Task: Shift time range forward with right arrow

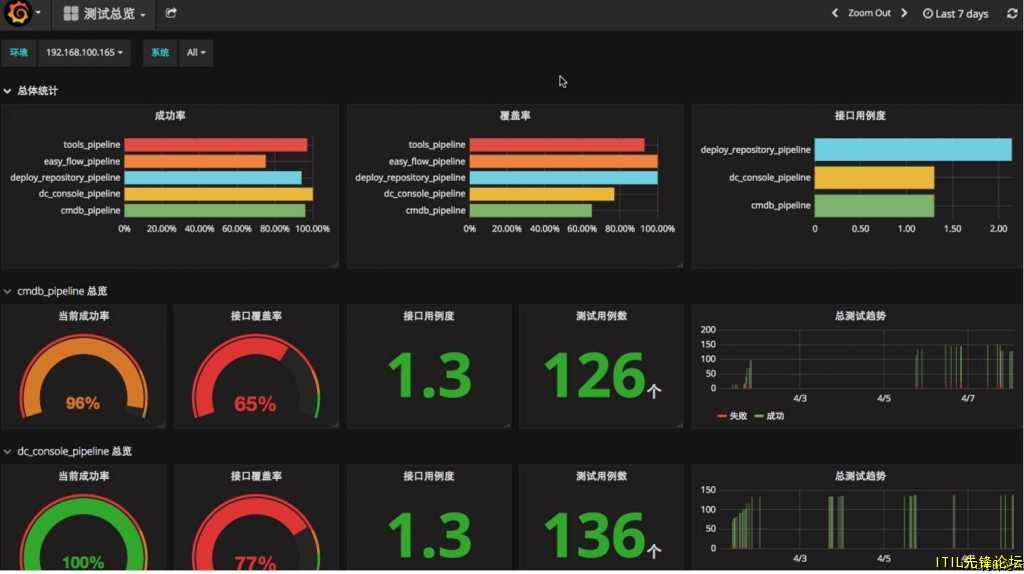Action: point(904,13)
